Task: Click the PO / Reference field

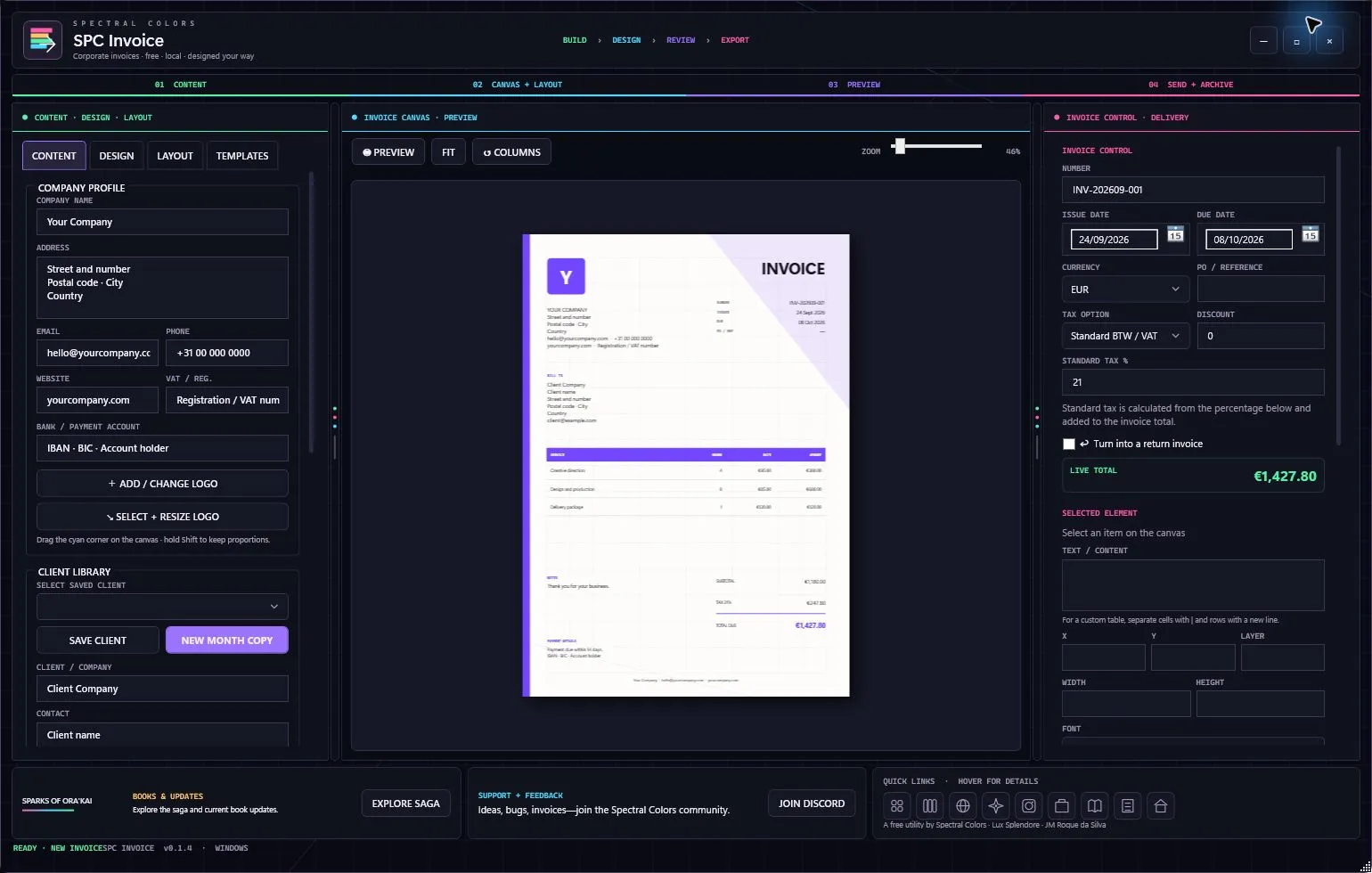Action: click(1261, 289)
